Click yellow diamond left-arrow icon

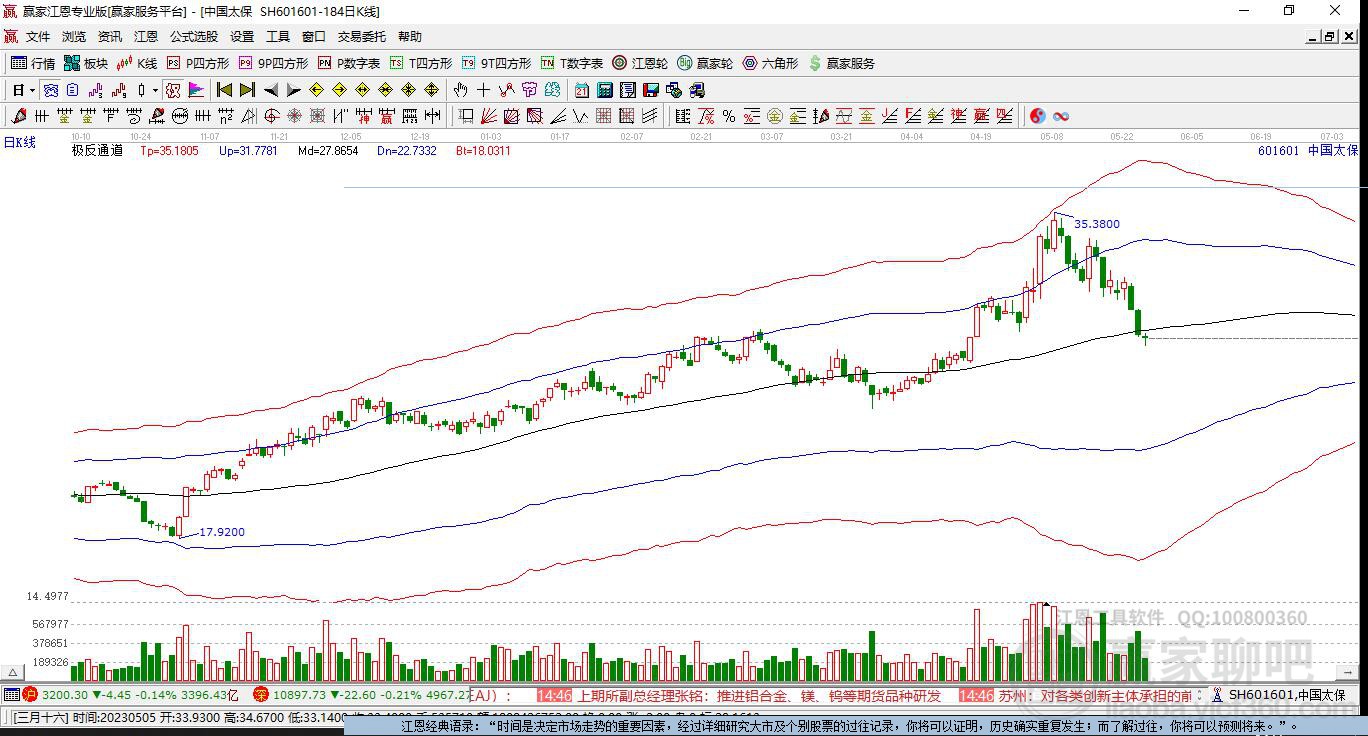(316, 90)
